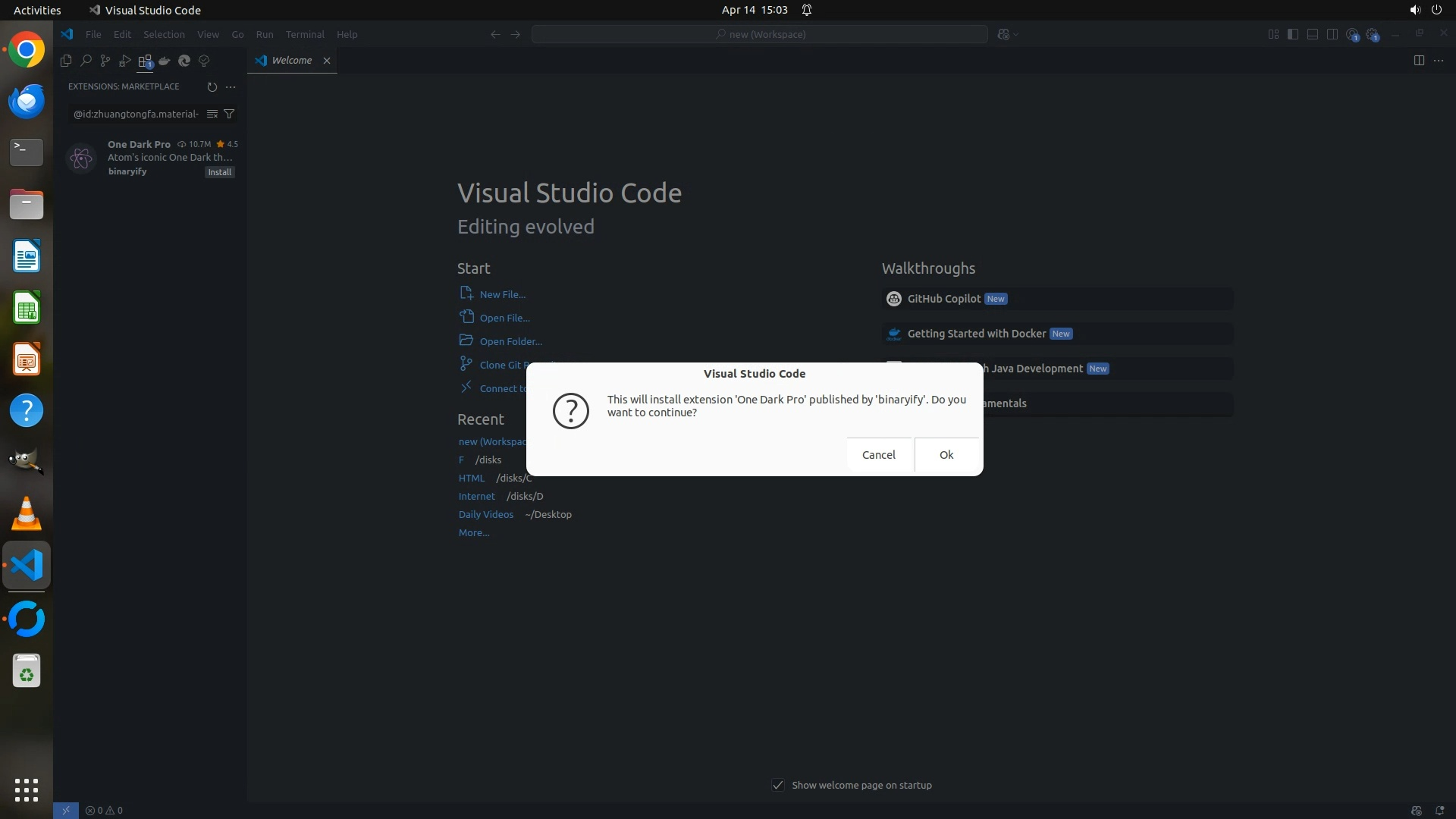
Task: Expand the Copilot chat dropdown arrow
Action: coord(1016,34)
